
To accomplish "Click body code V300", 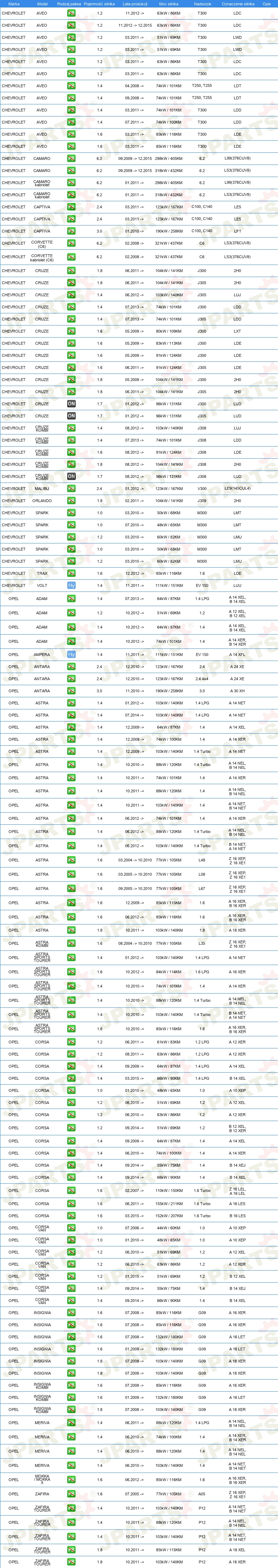I will point(202,489).
